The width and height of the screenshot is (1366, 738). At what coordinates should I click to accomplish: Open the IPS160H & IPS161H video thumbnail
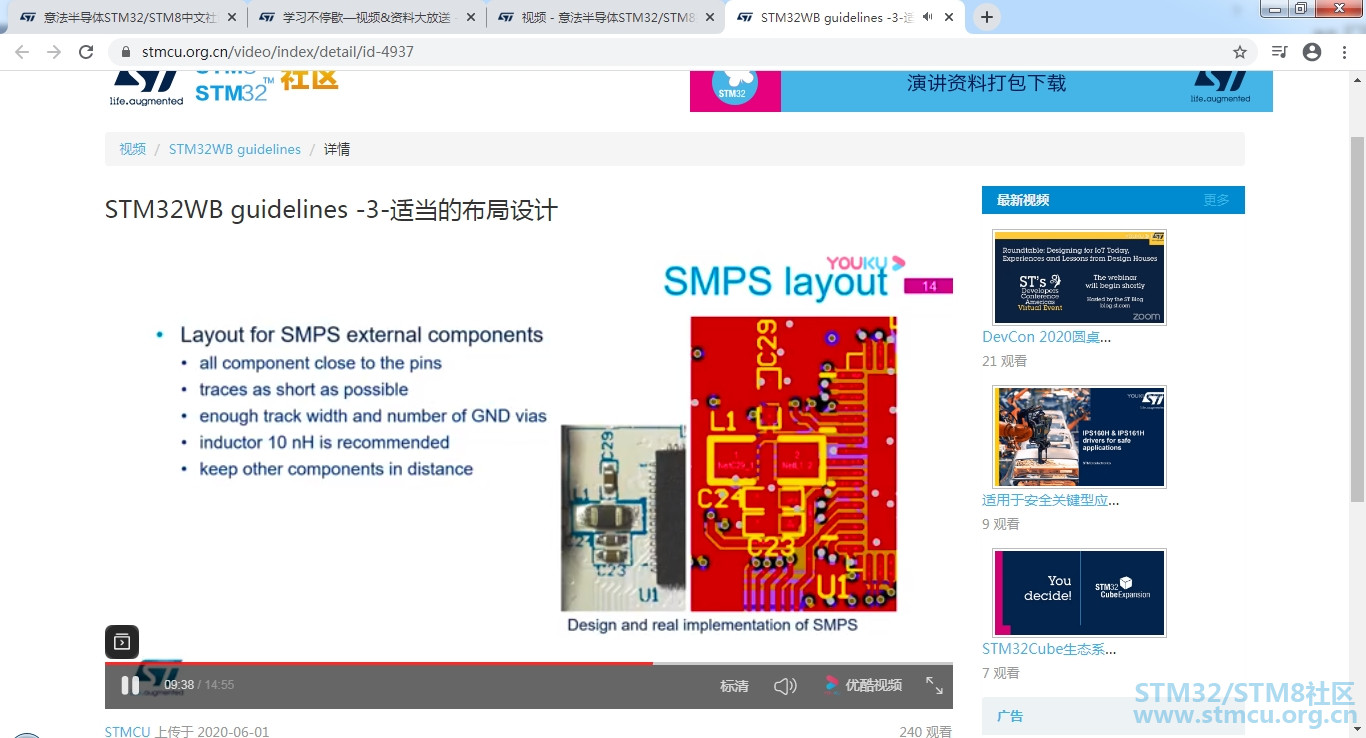pyautogui.click(x=1079, y=437)
